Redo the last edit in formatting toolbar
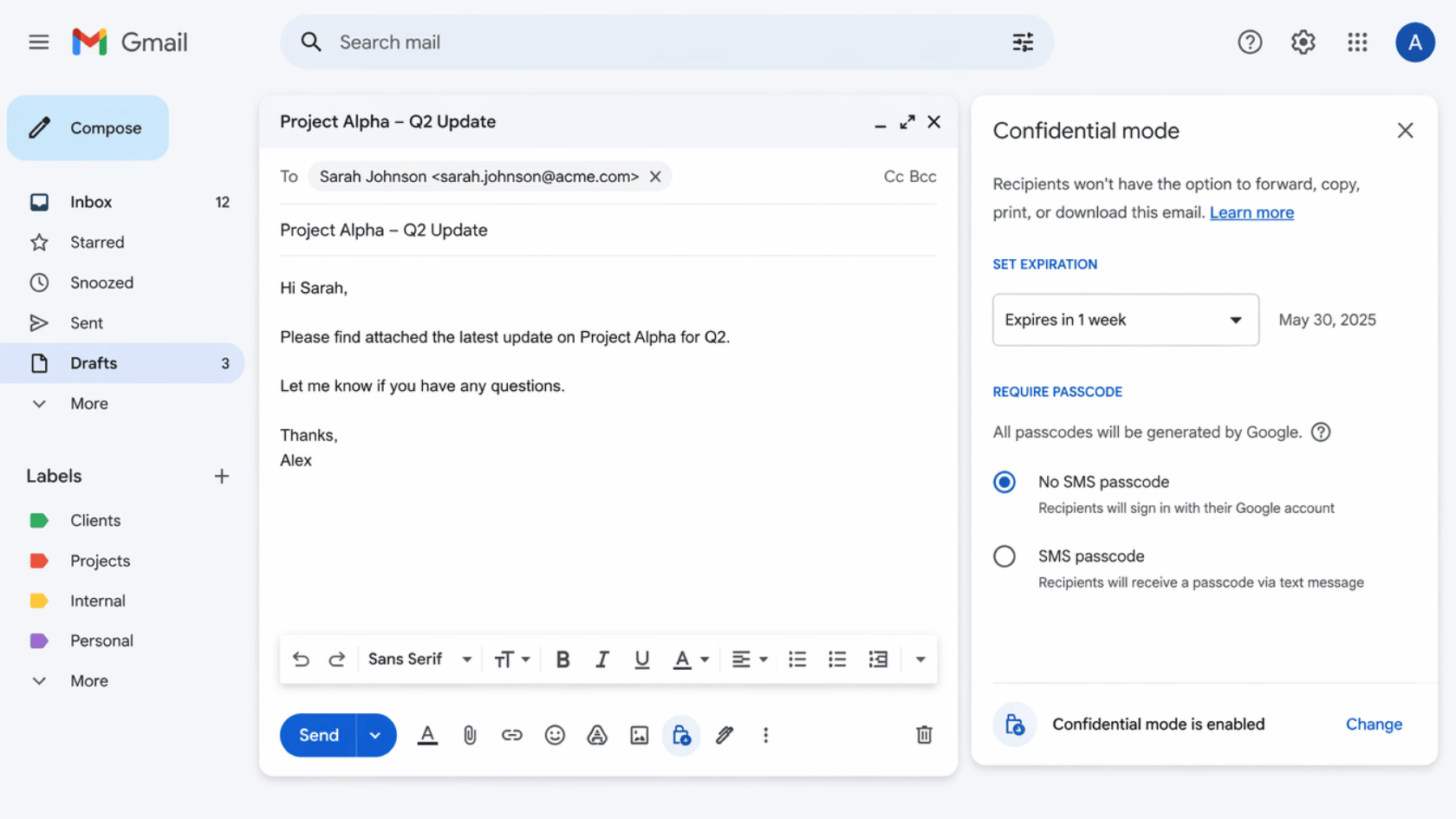 click(337, 660)
